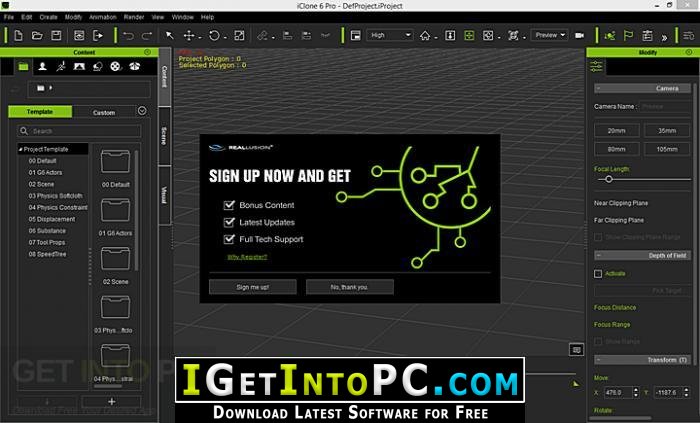Open the High quality dropdown

point(390,35)
